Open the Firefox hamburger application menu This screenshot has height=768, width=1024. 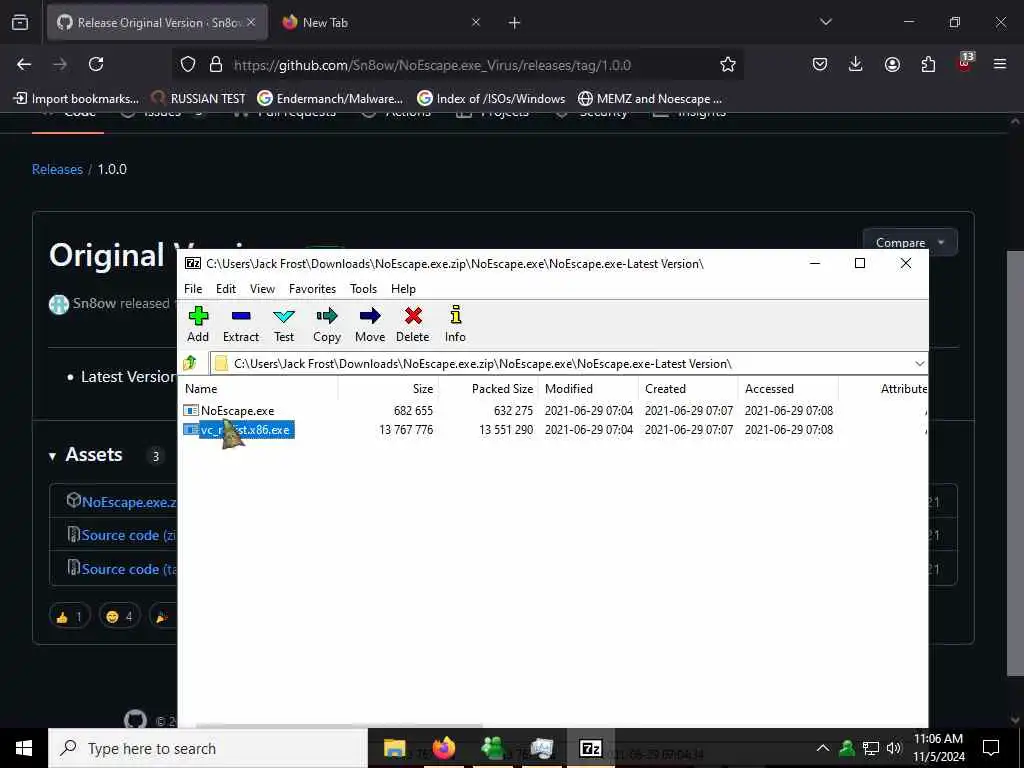click(1000, 64)
